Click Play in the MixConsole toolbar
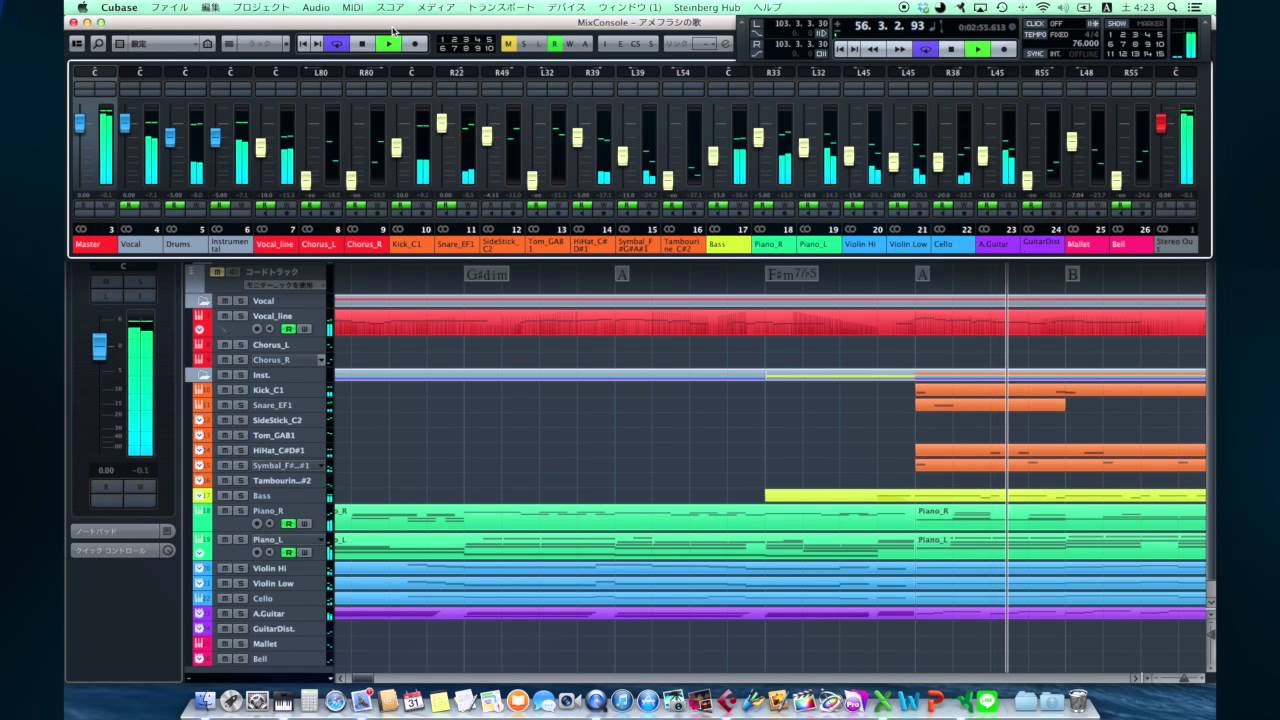This screenshot has height=720, width=1280. click(388, 44)
